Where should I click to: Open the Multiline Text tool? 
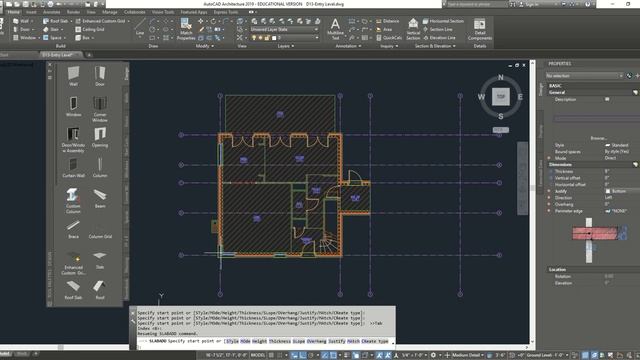(335, 29)
